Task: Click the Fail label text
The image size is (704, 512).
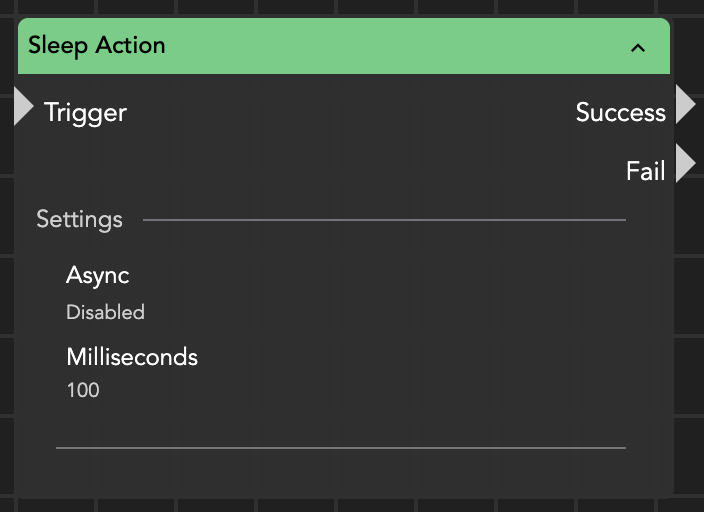Action: (645, 172)
